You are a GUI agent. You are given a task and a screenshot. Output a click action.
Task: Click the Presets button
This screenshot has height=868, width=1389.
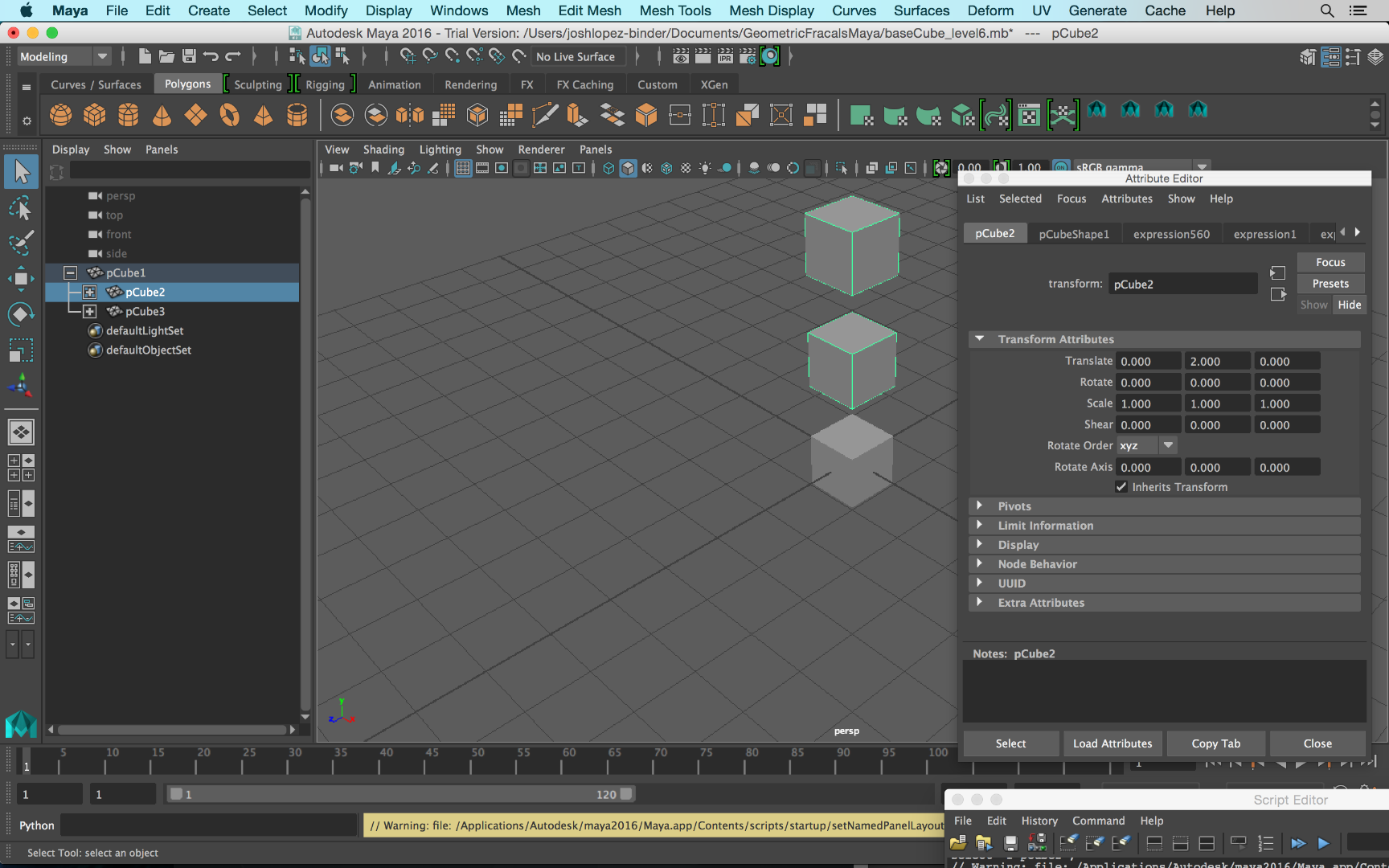[1330, 284]
